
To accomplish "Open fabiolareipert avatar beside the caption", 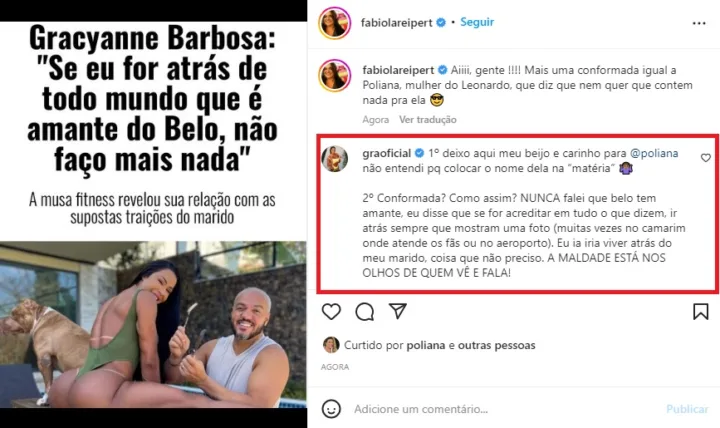I will (x=335, y=75).
